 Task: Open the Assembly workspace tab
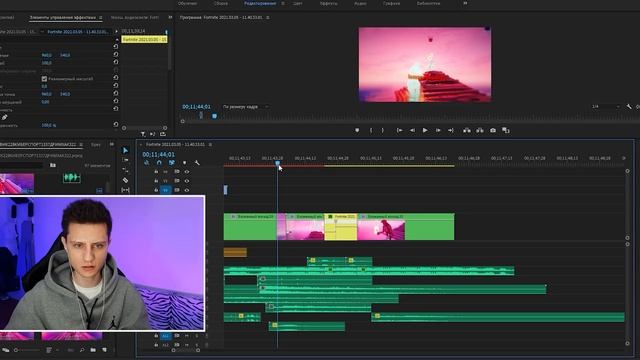pyautogui.click(x=221, y=3)
